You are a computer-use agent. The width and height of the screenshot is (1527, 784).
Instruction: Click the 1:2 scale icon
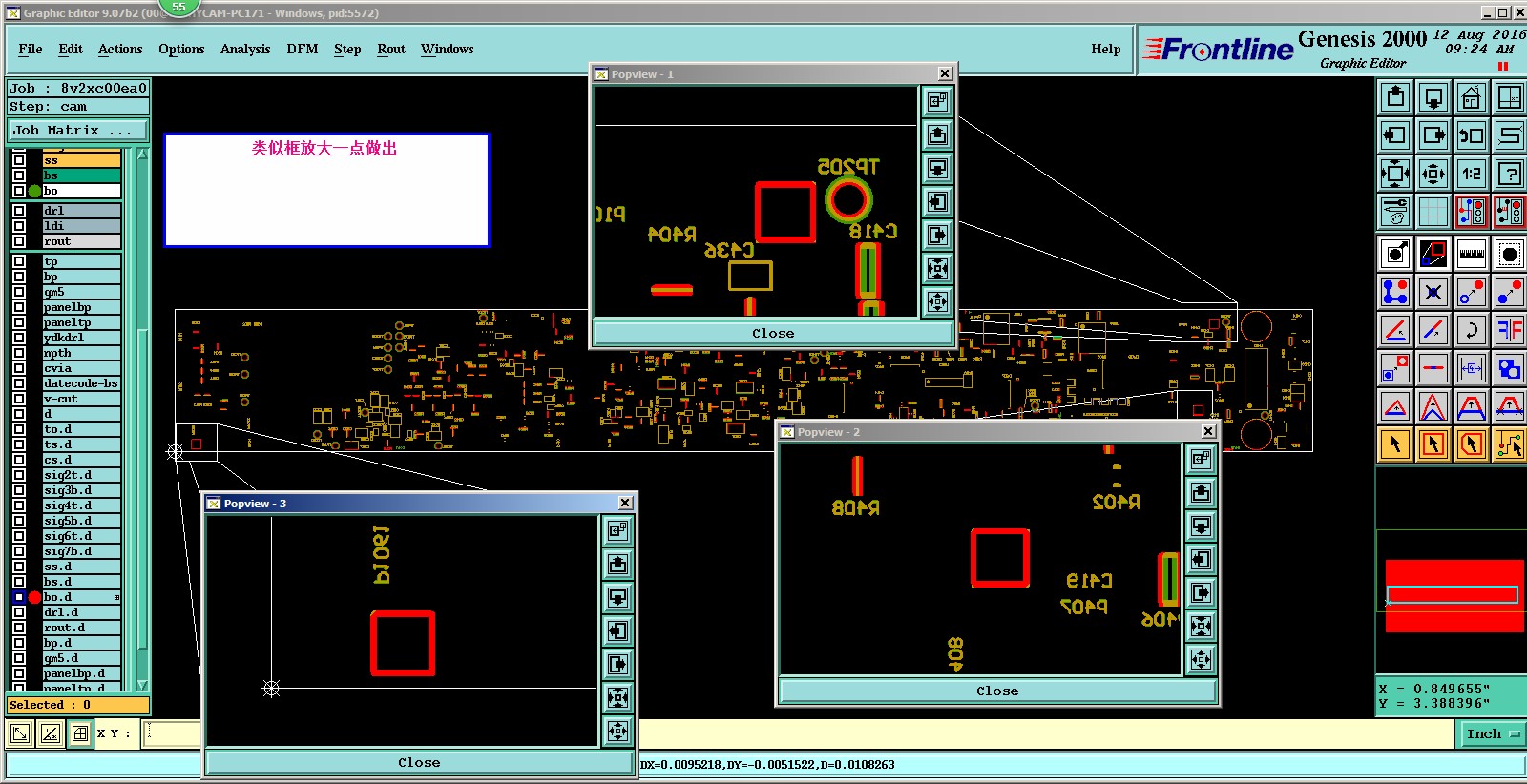tap(1472, 174)
